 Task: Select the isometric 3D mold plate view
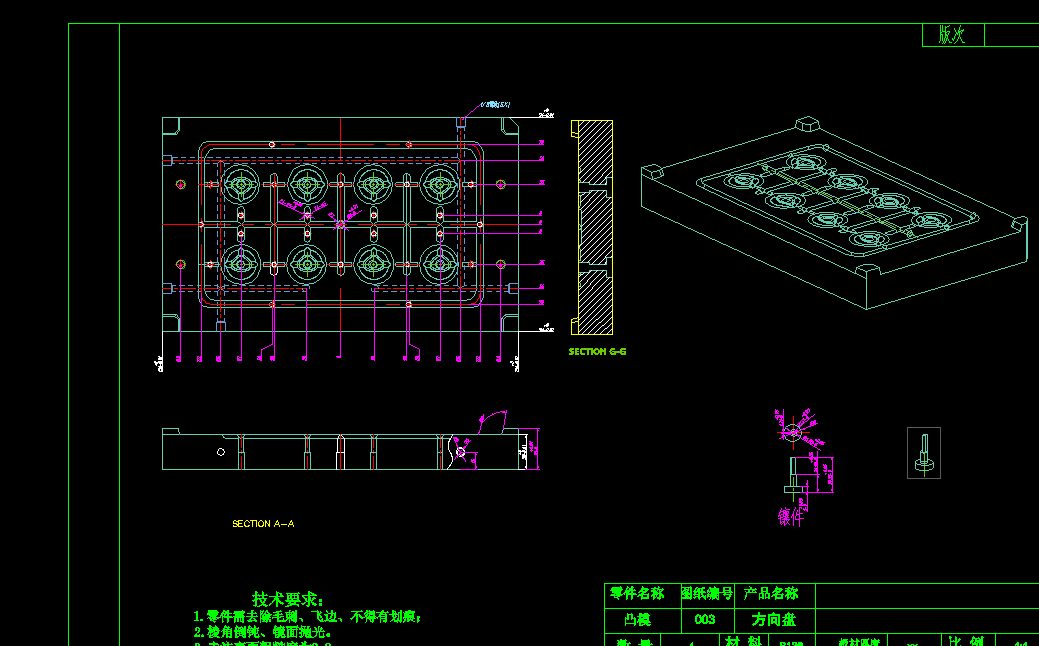tap(834, 213)
